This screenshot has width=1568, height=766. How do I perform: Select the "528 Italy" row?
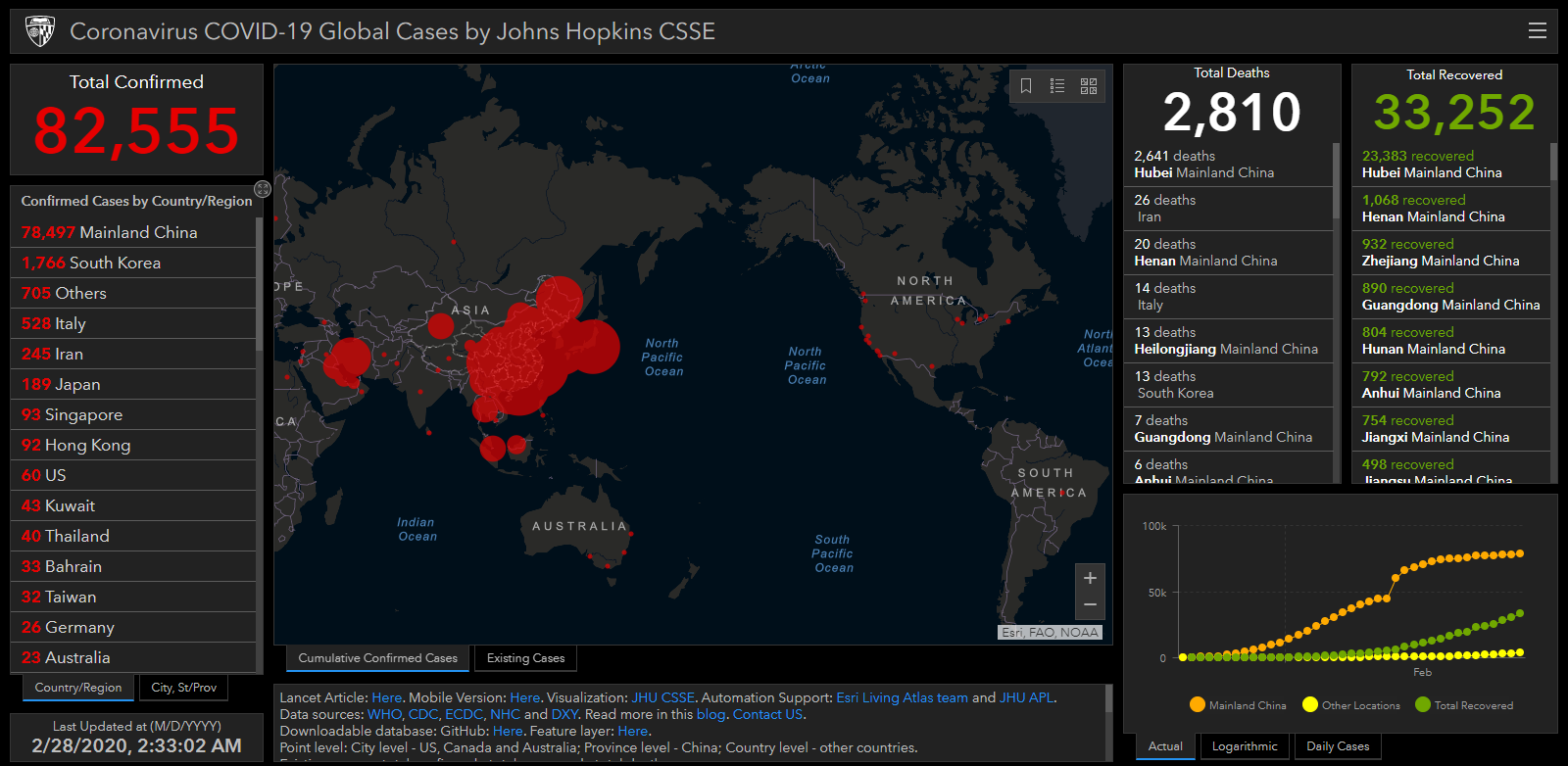(133, 324)
